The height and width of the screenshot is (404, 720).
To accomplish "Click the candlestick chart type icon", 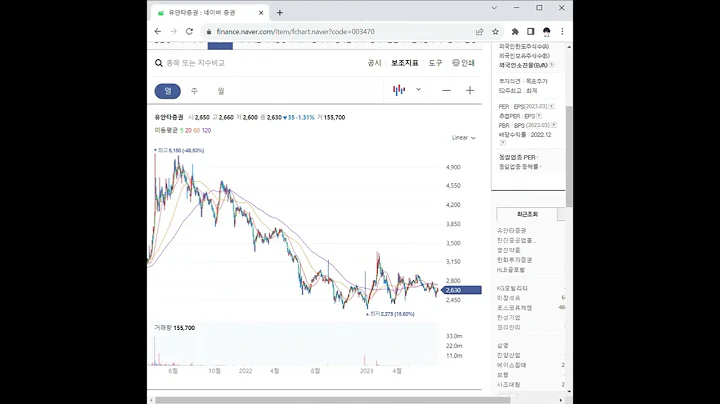I will [399, 90].
